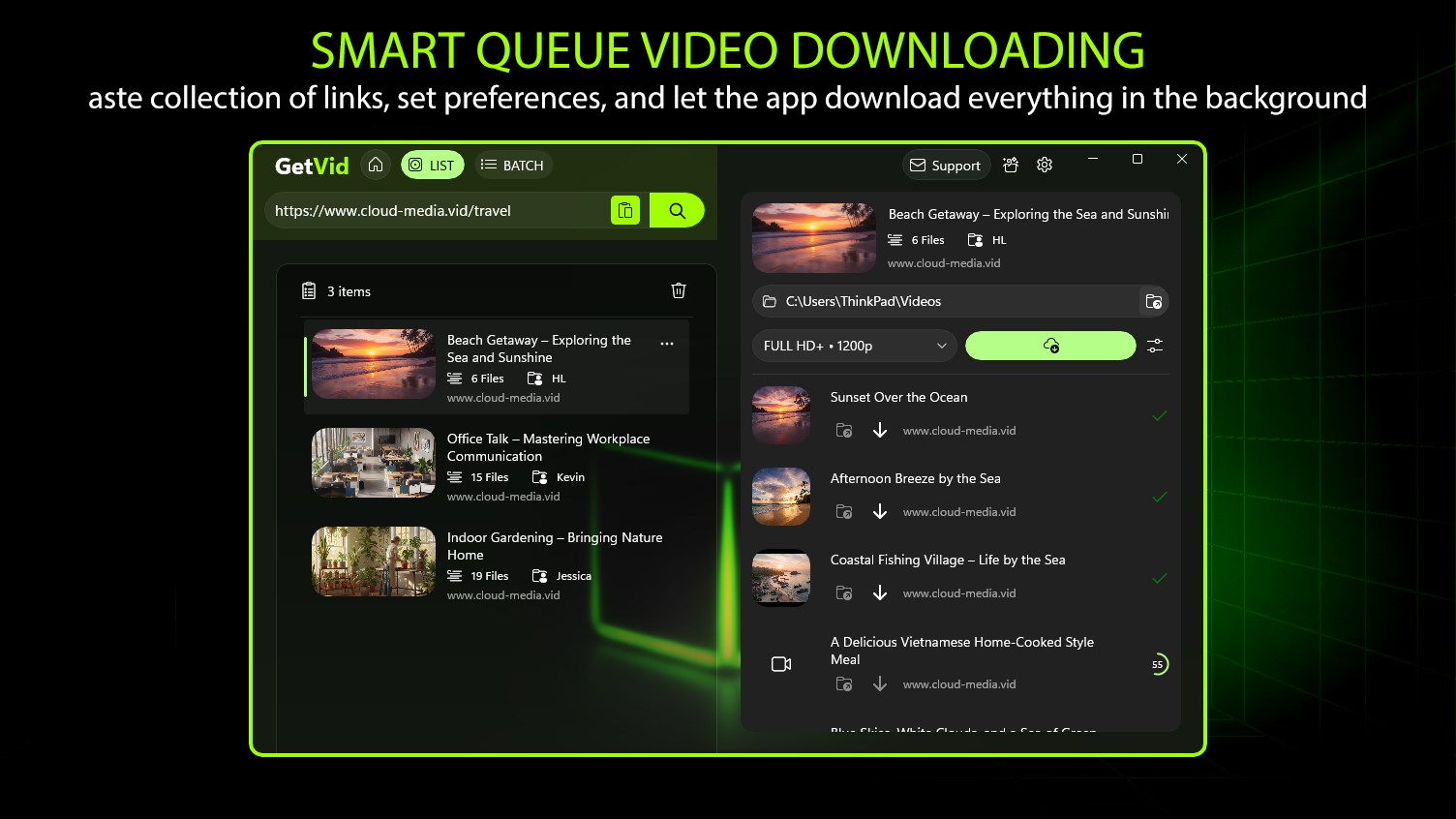
Task: Click www.cloud-media.vid link under Sunset Over the Ocean
Action: coord(959,431)
